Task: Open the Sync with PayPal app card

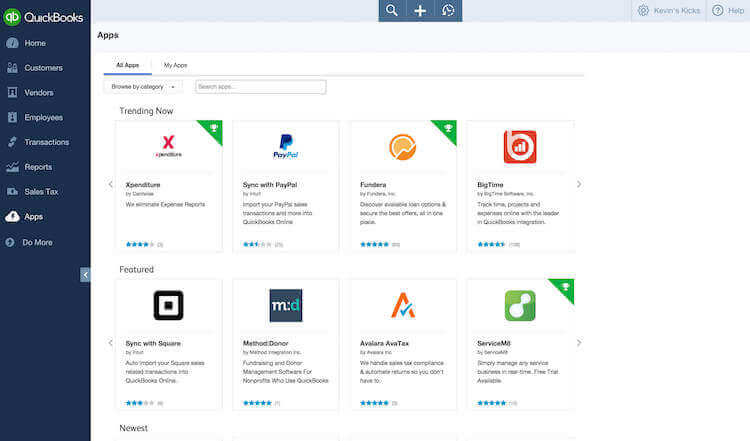Action: (x=285, y=185)
